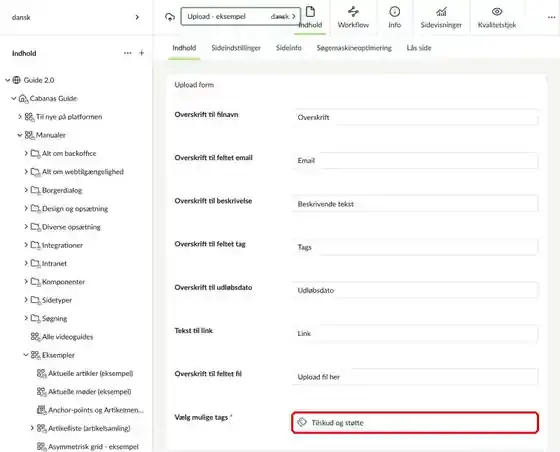Expand the Diverse opsætning folder
560x452 pixels.
(x=26, y=226)
